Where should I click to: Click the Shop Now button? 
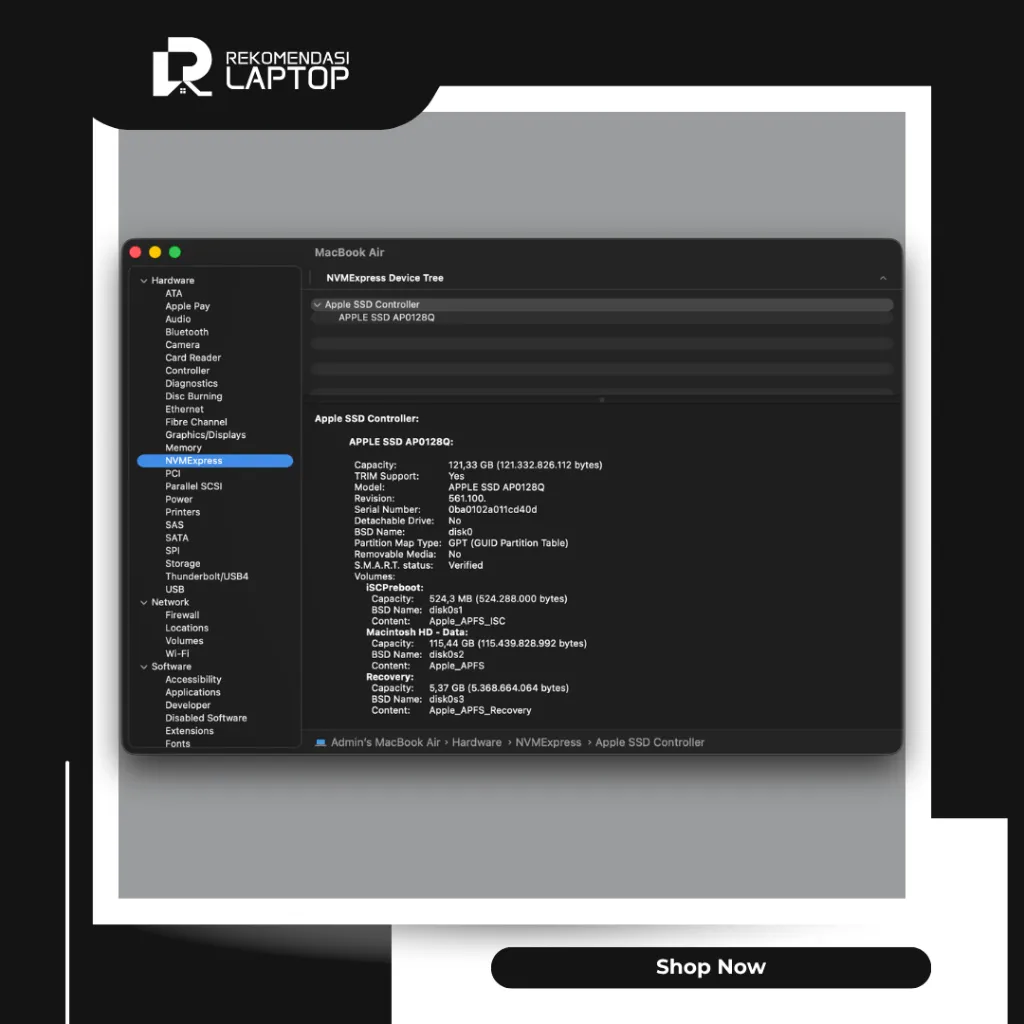[711, 967]
